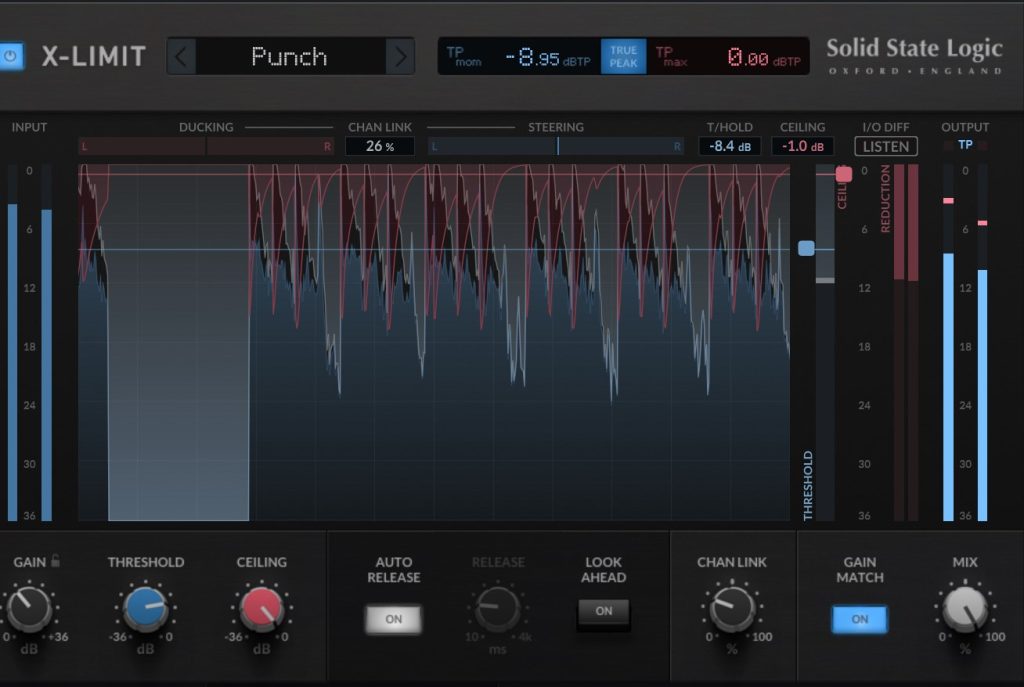
Task: Click the gain lock icon
Action: [x=55, y=562]
